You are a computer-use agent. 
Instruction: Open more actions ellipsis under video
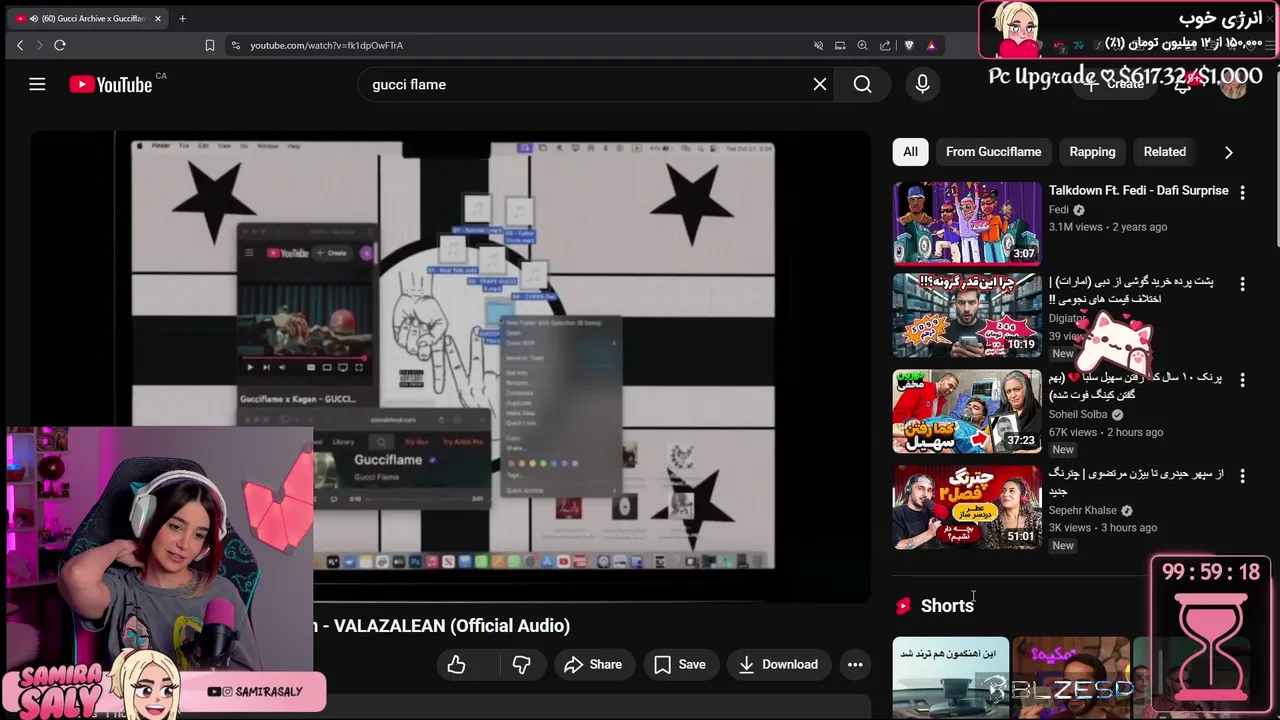(x=855, y=664)
